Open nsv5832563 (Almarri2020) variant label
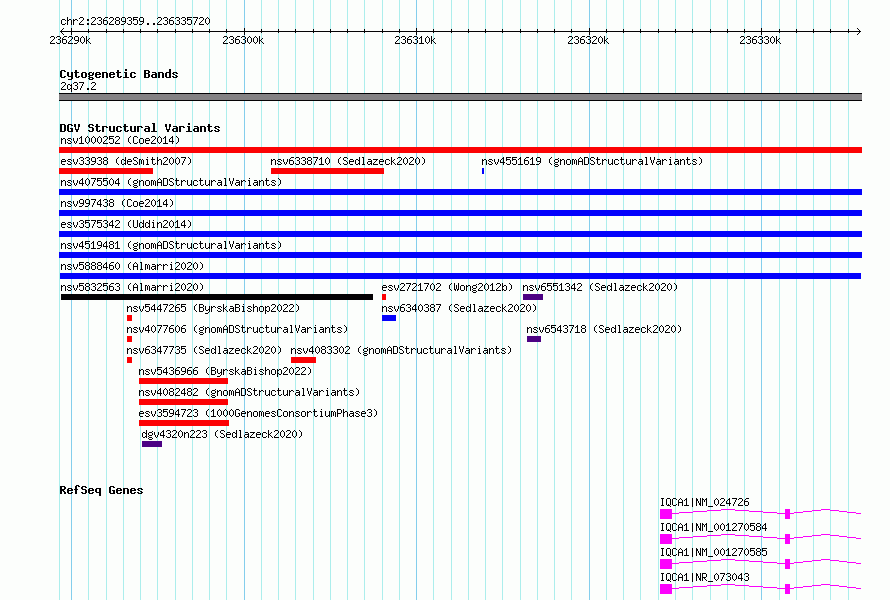This screenshot has height=600, width=890. 132,287
